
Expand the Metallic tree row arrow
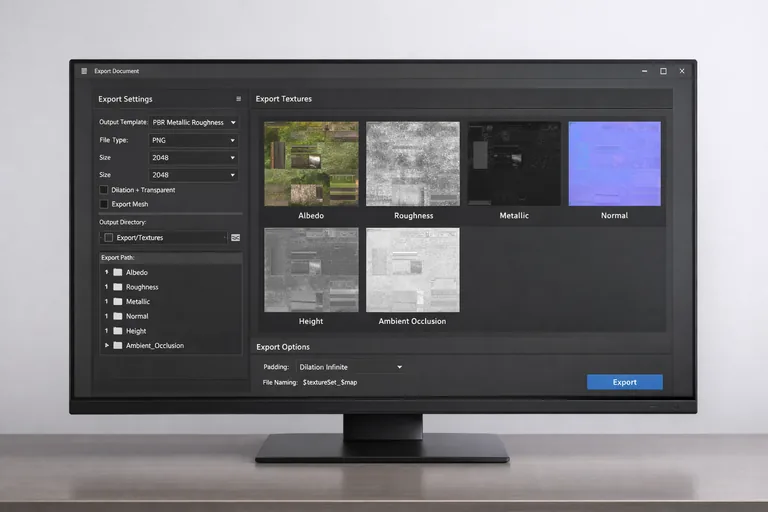[106, 302]
